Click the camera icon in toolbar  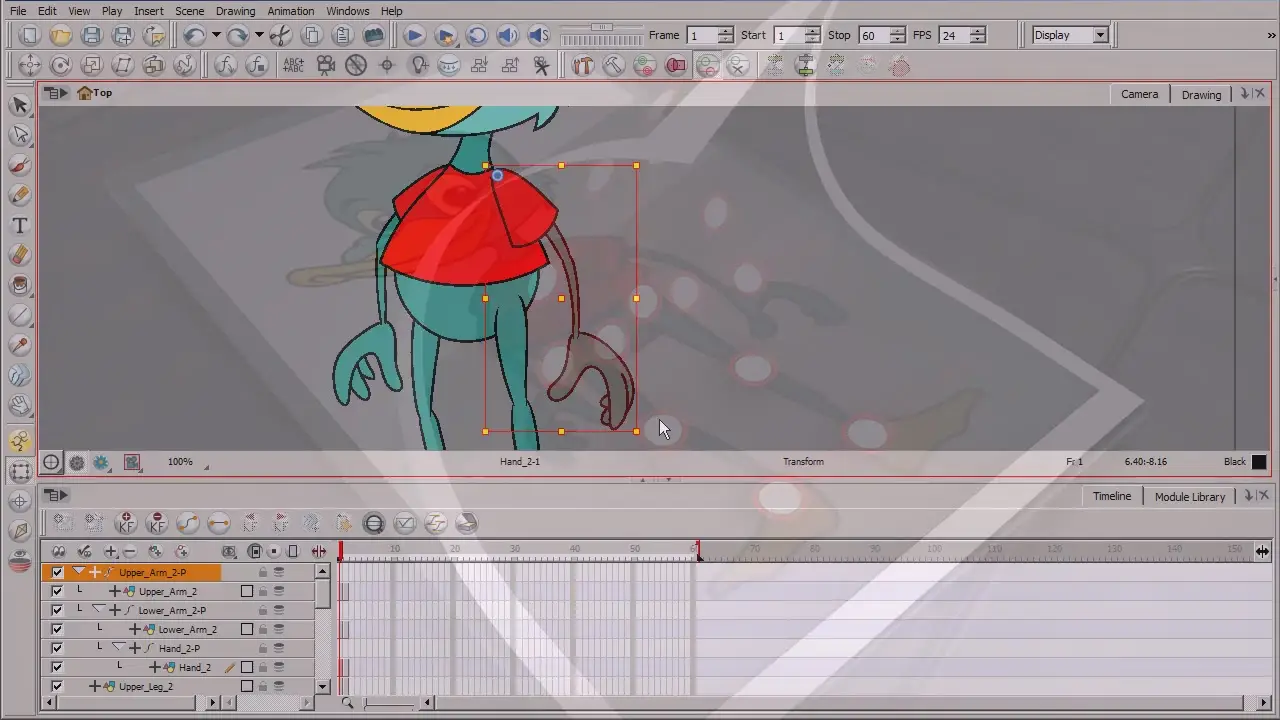coord(325,65)
